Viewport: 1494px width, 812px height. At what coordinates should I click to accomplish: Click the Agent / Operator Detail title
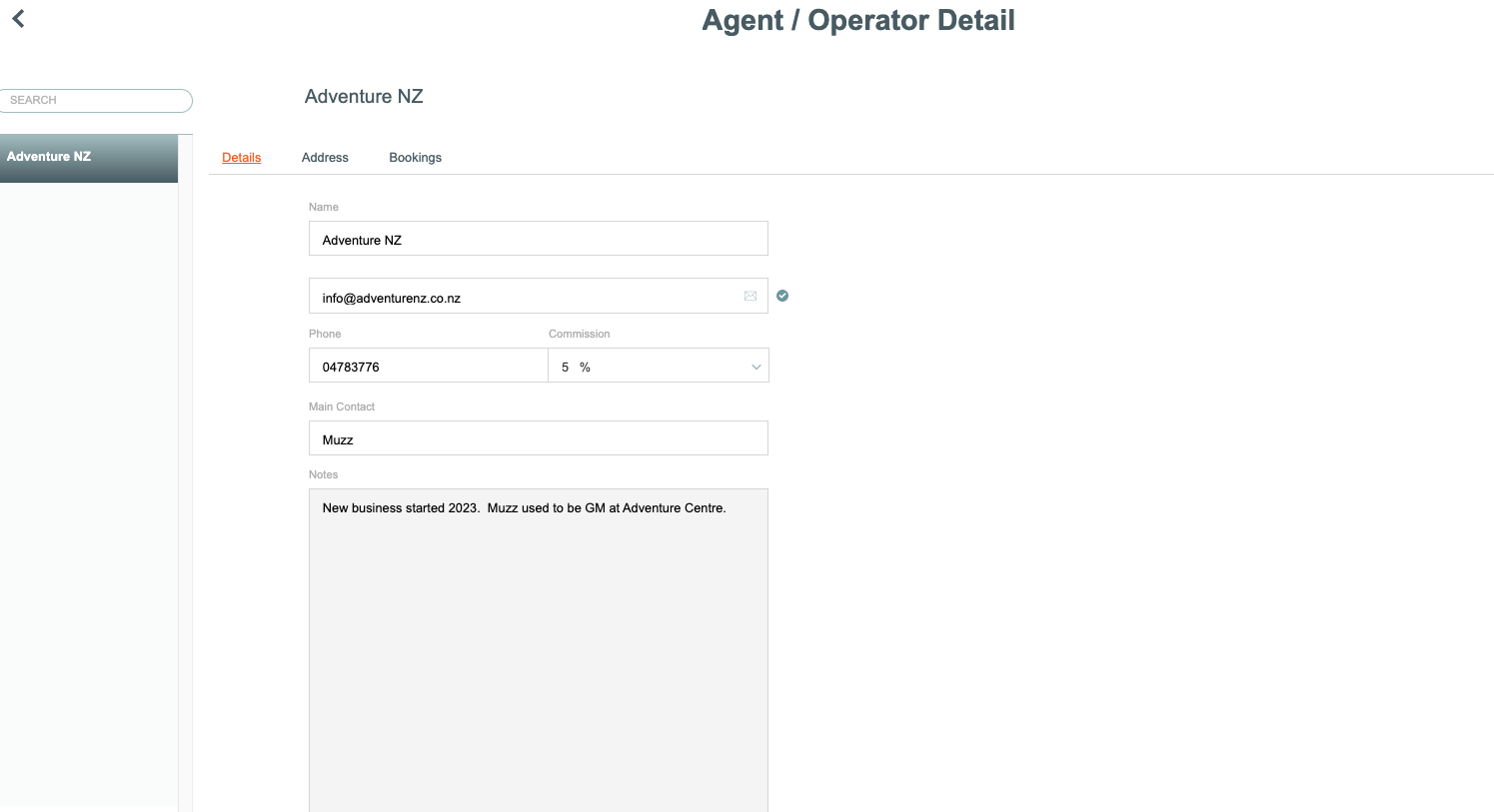(858, 20)
